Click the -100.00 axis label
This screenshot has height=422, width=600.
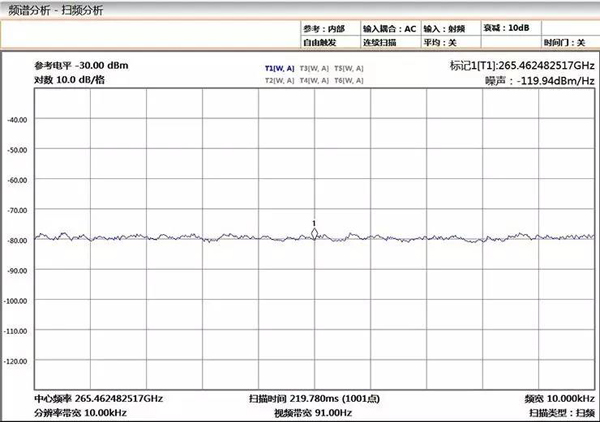(x=16, y=301)
